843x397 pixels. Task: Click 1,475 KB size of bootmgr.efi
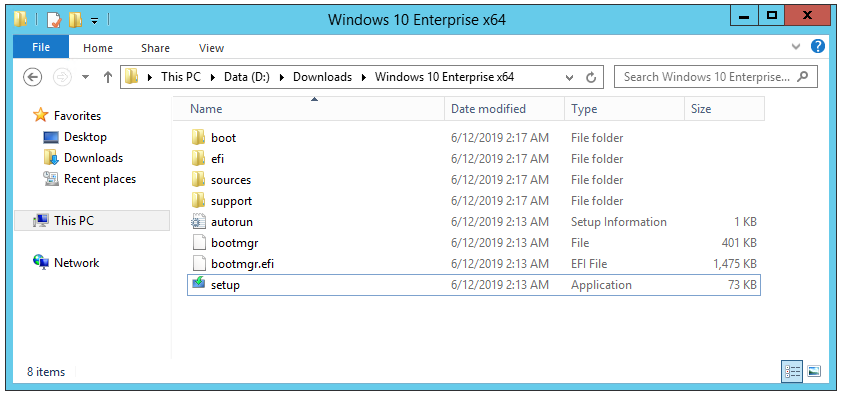(734, 264)
